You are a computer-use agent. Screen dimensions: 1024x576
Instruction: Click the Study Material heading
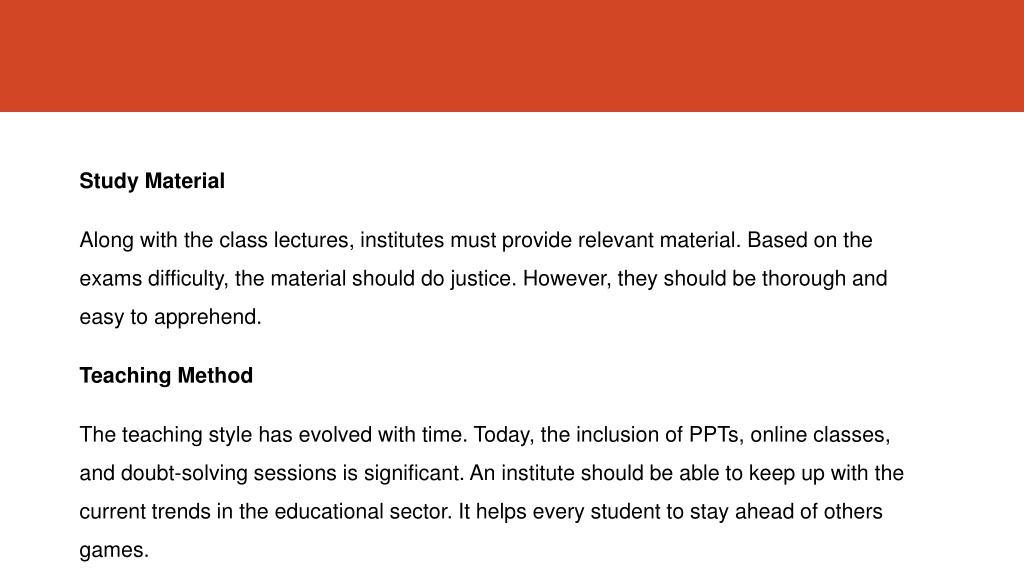152,182
